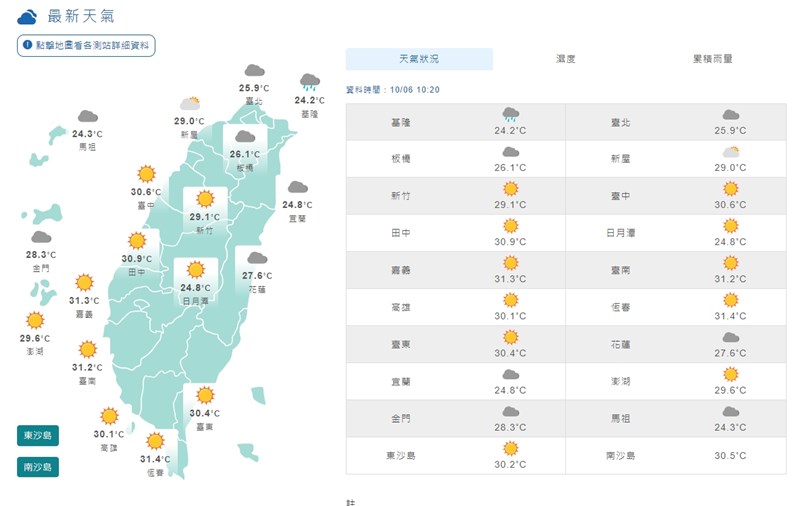Click the Hengchun sun icon on map
800x506 pixels.
(x=155, y=440)
